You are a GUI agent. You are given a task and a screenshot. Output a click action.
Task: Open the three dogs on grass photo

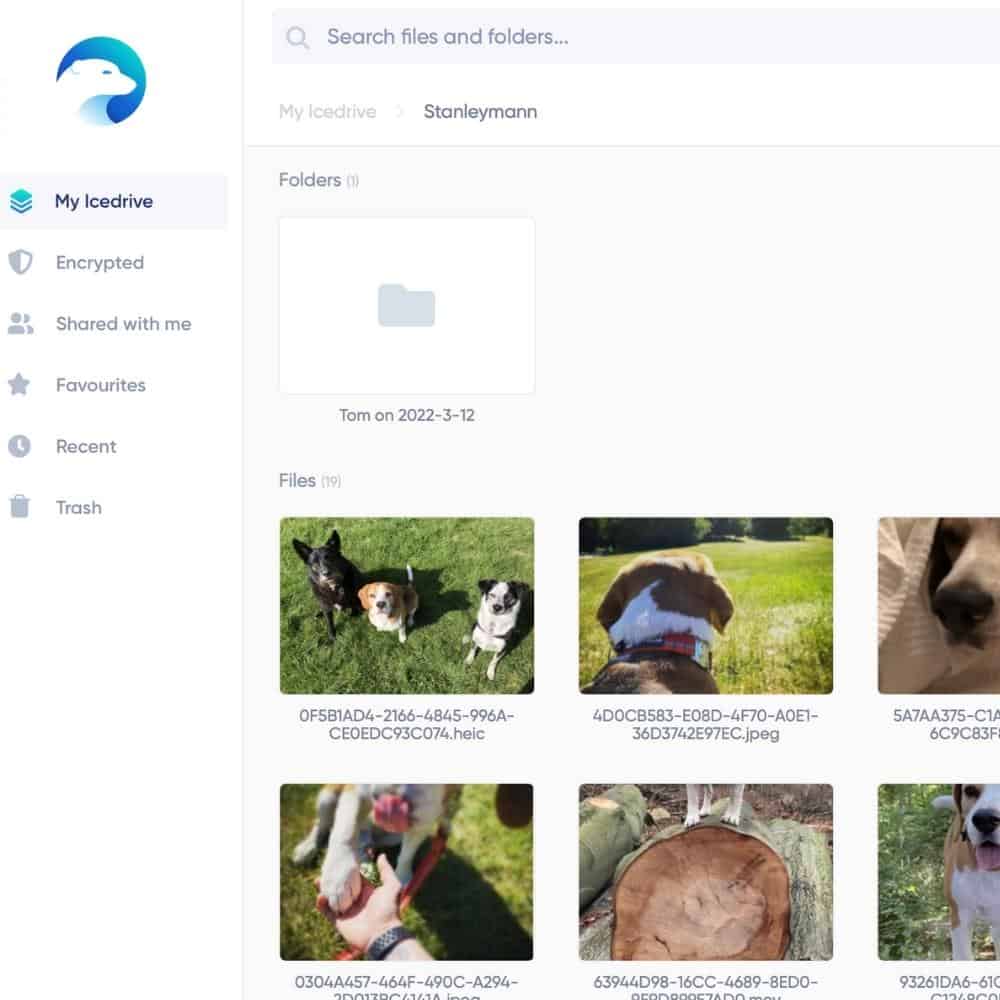[x=407, y=605]
